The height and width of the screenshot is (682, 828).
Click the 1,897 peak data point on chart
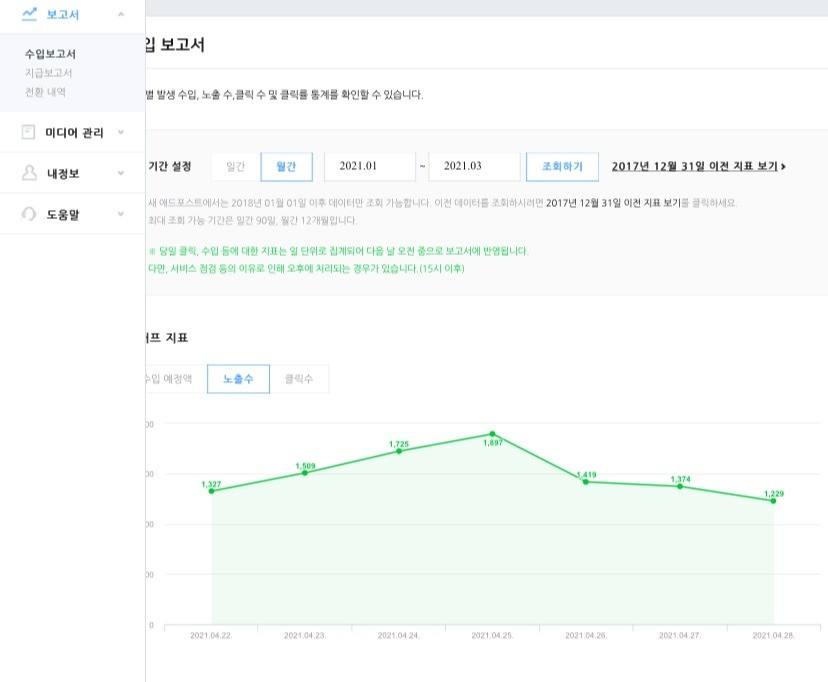point(492,434)
